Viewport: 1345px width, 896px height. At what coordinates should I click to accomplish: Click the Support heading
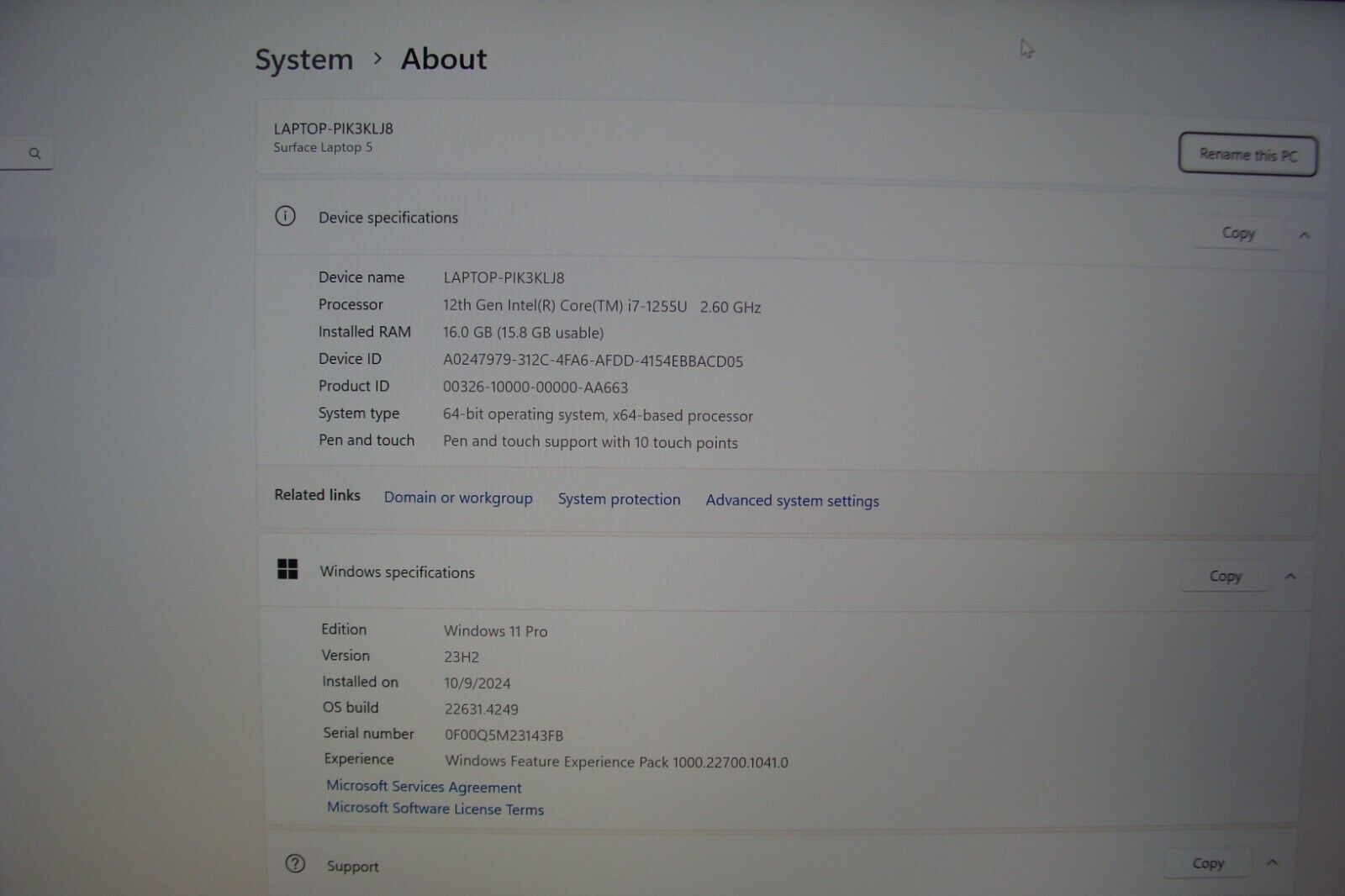coord(353,867)
